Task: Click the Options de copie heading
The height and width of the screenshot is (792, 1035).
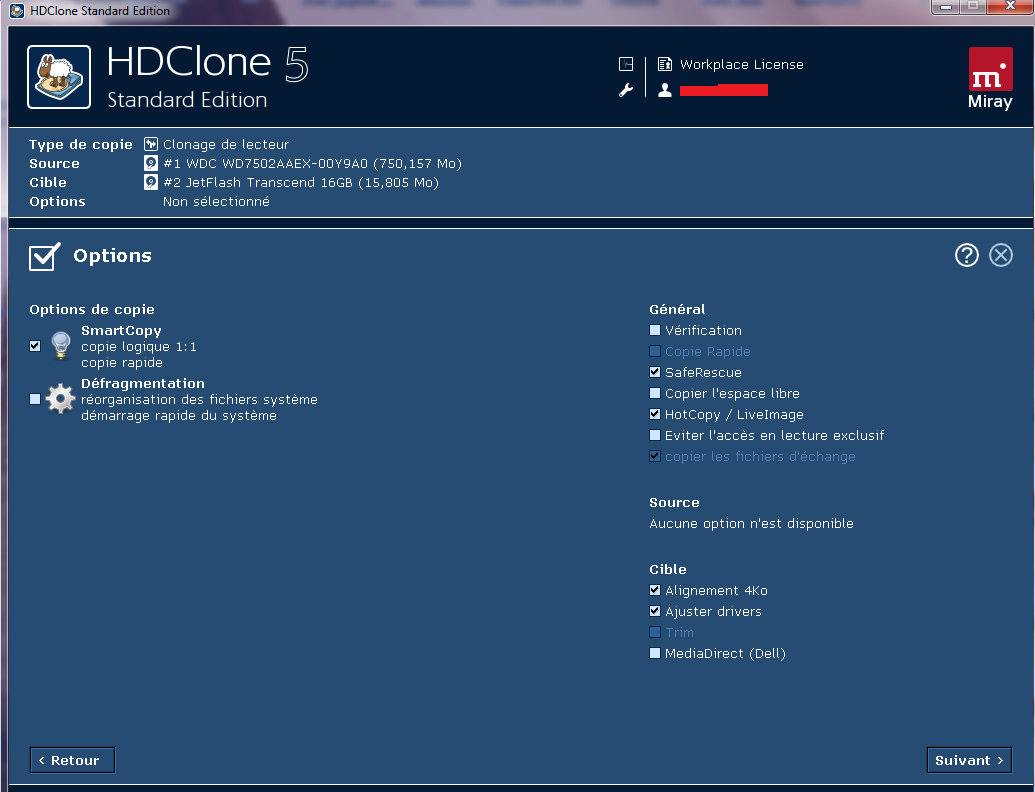Action: pyautogui.click(x=92, y=309)
